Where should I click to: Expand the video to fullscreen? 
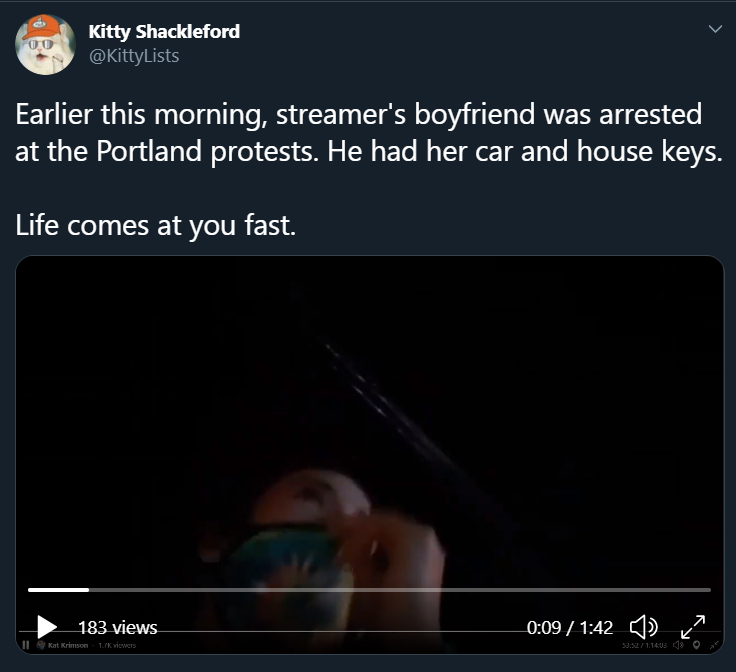[693, 627]
